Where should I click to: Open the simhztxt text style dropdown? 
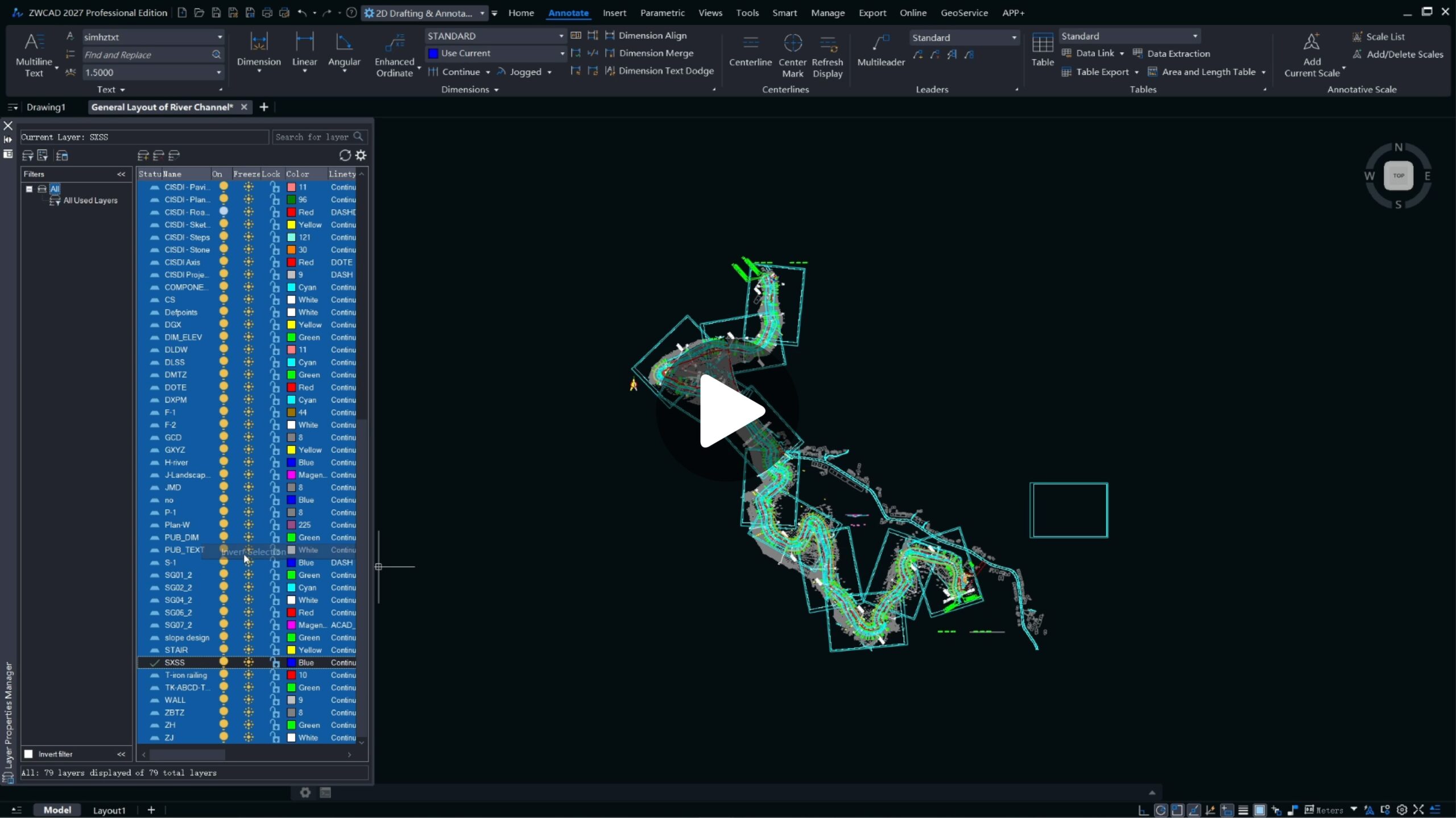click(219, 37)
